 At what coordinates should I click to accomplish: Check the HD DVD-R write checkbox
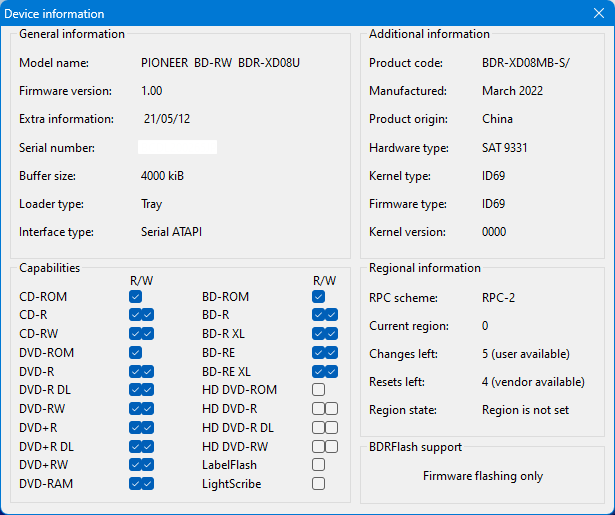(331, 409)
